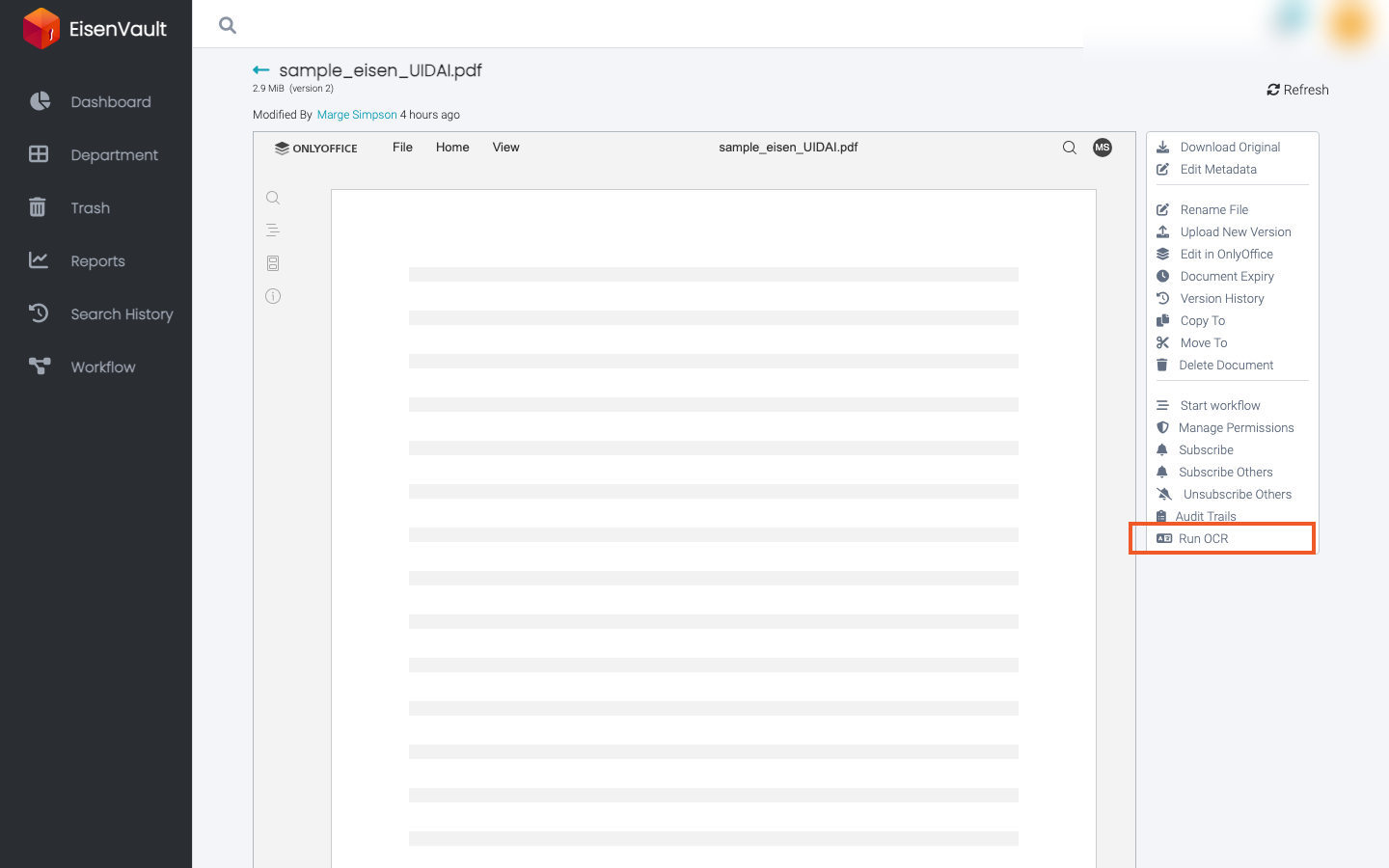
Task: Open the Dashboard page
Action: [x=111, y=102]
